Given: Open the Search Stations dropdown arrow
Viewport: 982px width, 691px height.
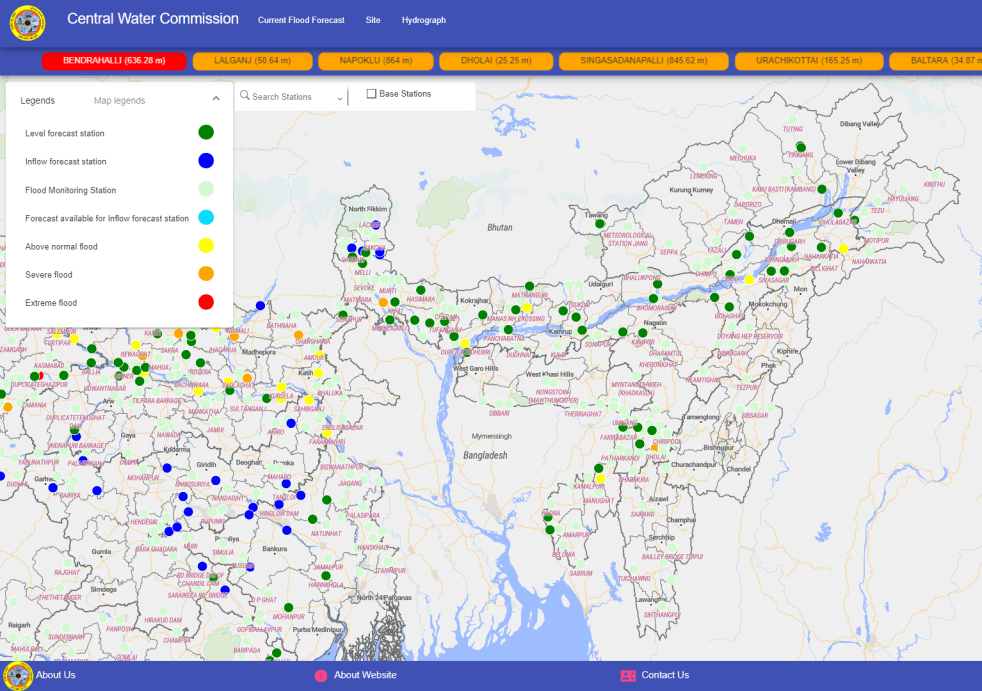Looking at the screenshot, I should coord(341,98).
